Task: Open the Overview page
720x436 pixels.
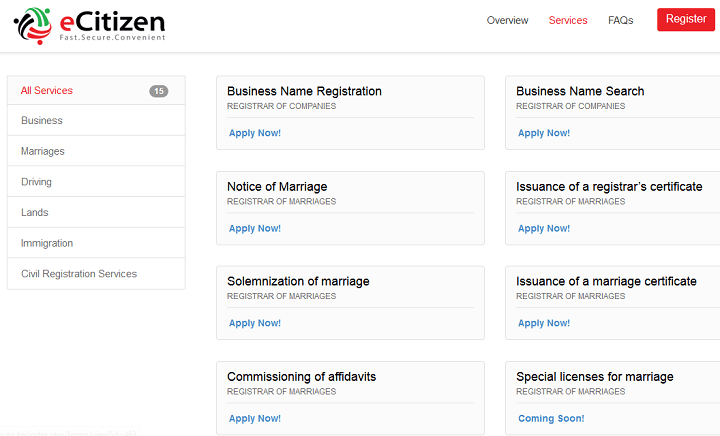Action: pos(507,20)
